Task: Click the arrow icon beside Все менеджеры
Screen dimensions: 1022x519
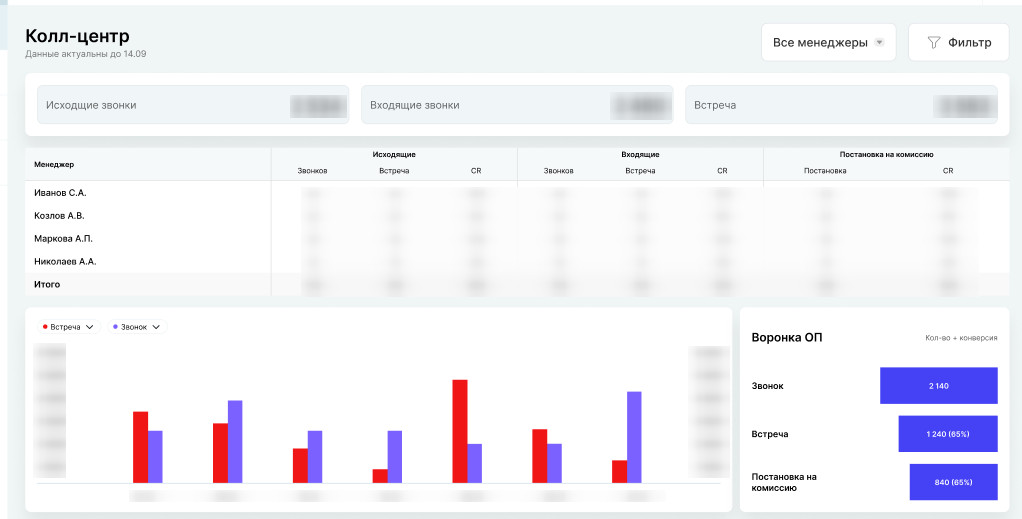Action: click(x=879, y=42)
